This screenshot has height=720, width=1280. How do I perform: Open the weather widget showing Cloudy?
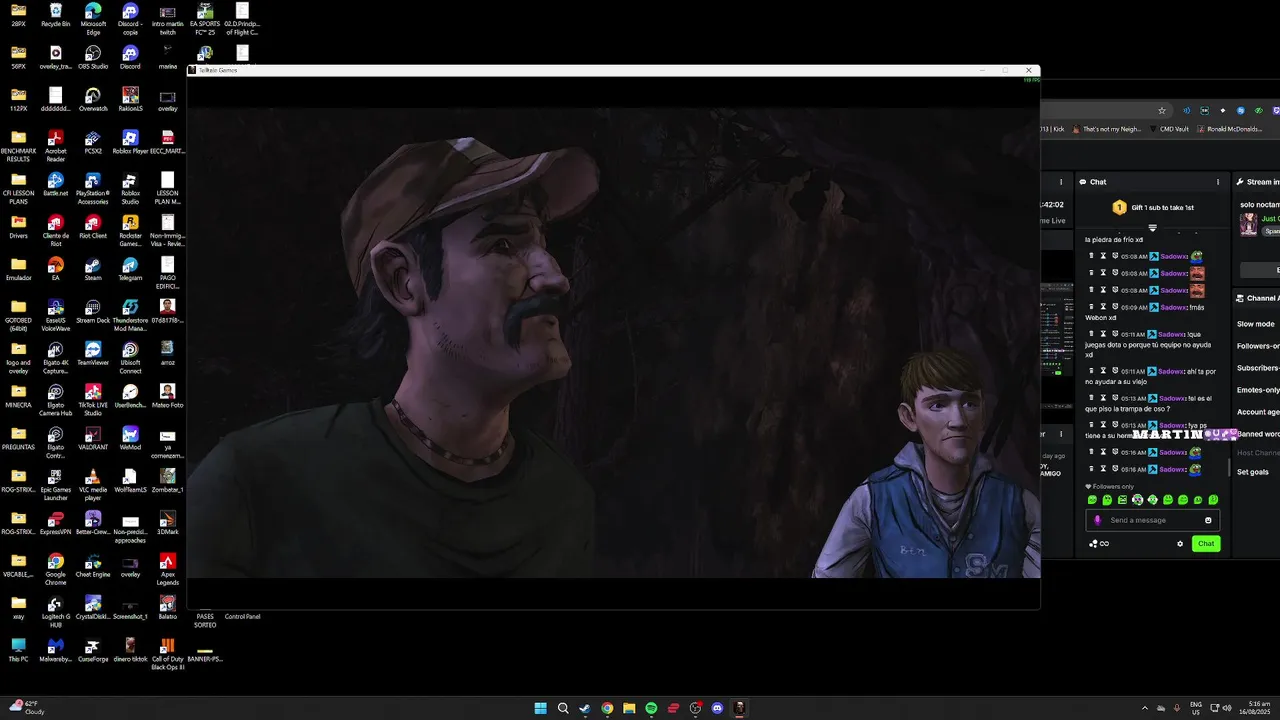25,708
